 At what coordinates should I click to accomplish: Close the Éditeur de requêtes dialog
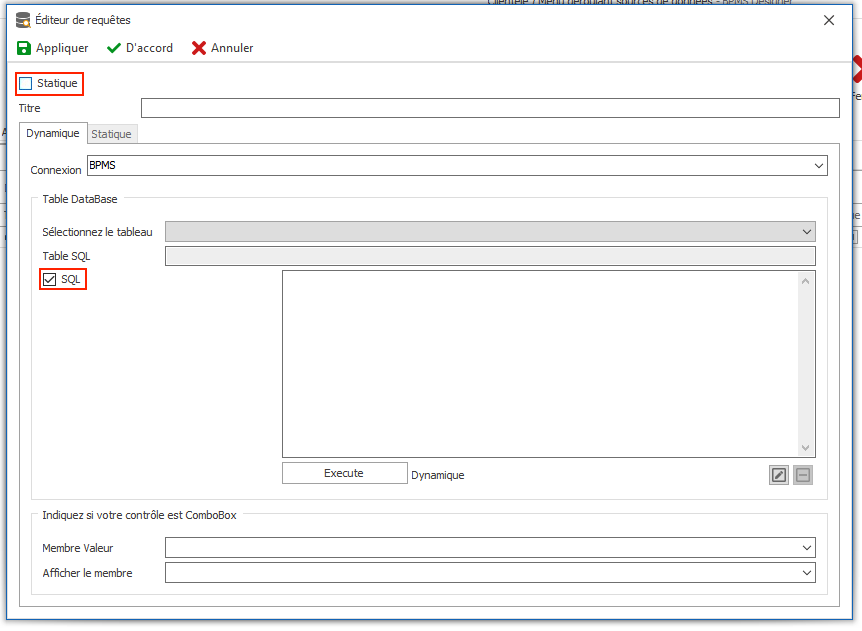pos(829,20)
